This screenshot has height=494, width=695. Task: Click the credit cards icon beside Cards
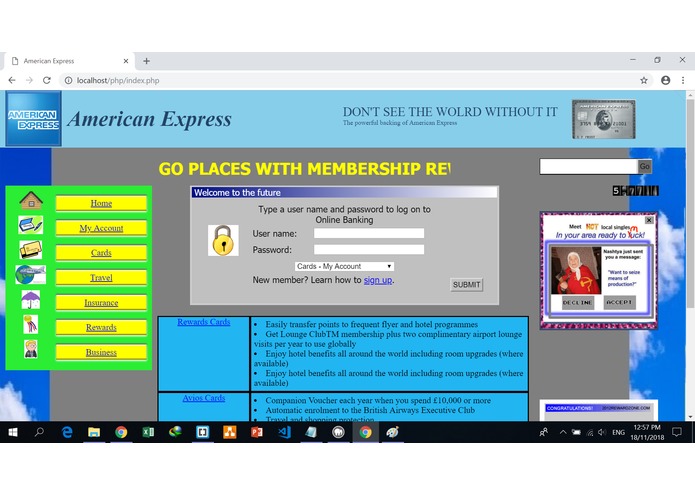pyautogui.click(x=31, y=249)
